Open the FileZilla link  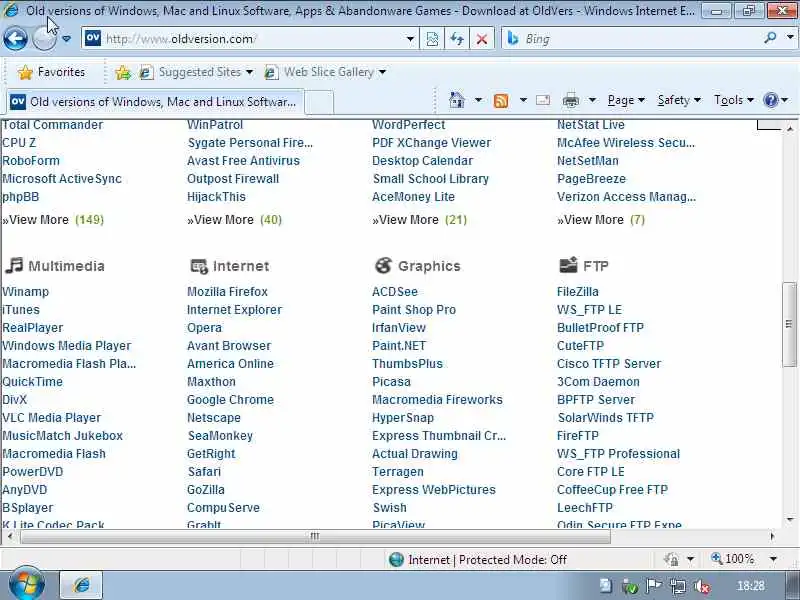tap(578, 292)
